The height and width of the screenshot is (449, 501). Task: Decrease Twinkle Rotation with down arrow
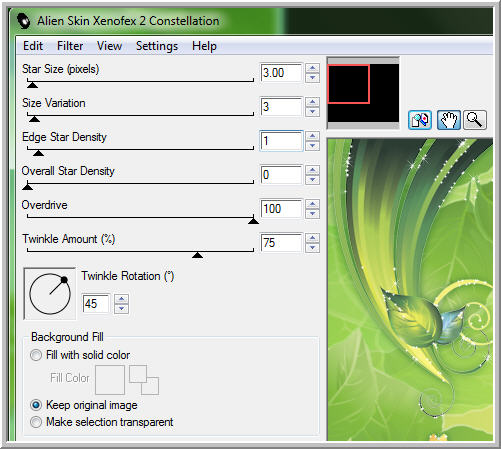click(121, 308)
